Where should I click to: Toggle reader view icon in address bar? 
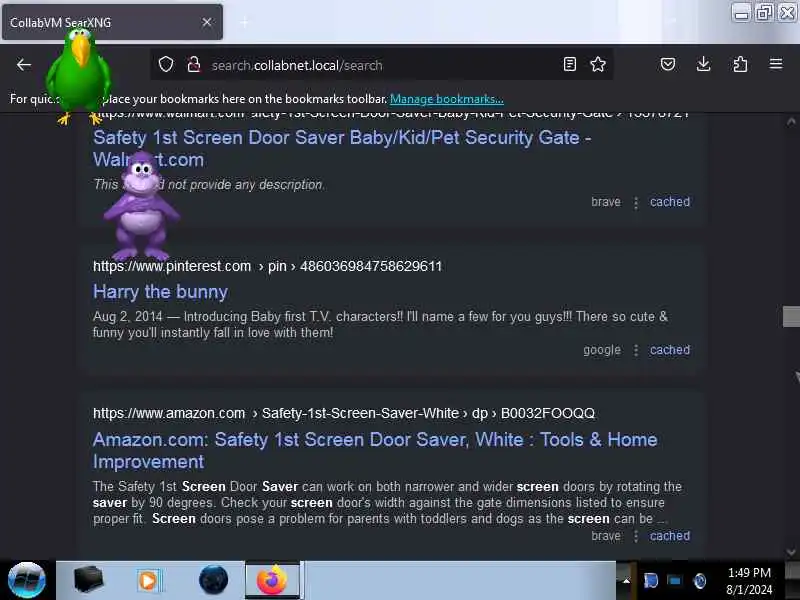(569, 64)
